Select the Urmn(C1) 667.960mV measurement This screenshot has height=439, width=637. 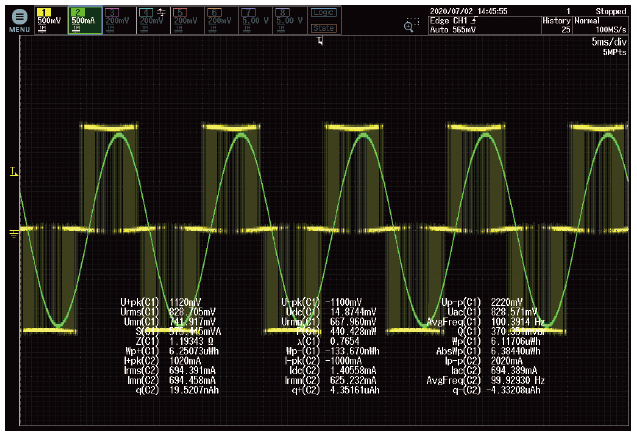tap(329, 322)
